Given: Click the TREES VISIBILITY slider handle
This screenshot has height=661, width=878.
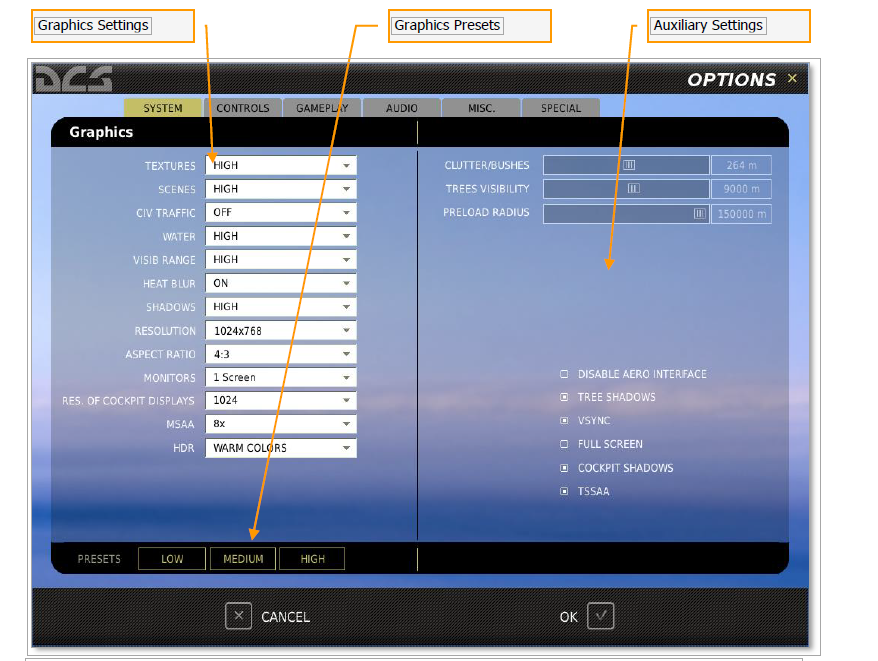Looking at the screenshot, I should point(633,188).
